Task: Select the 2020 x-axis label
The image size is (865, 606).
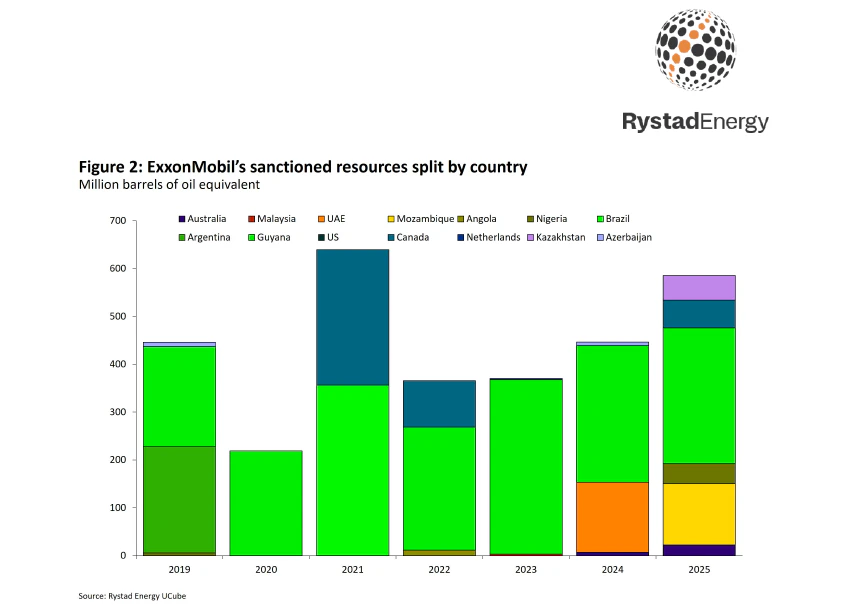Action: coord(266,570)
